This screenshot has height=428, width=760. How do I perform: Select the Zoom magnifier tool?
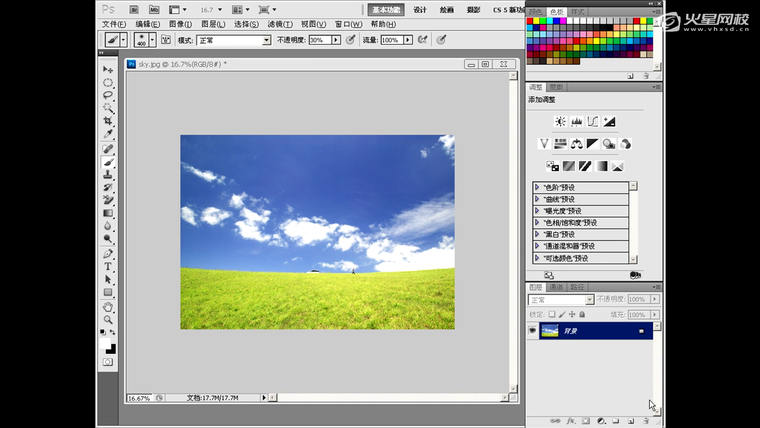[x=108, y=319]
